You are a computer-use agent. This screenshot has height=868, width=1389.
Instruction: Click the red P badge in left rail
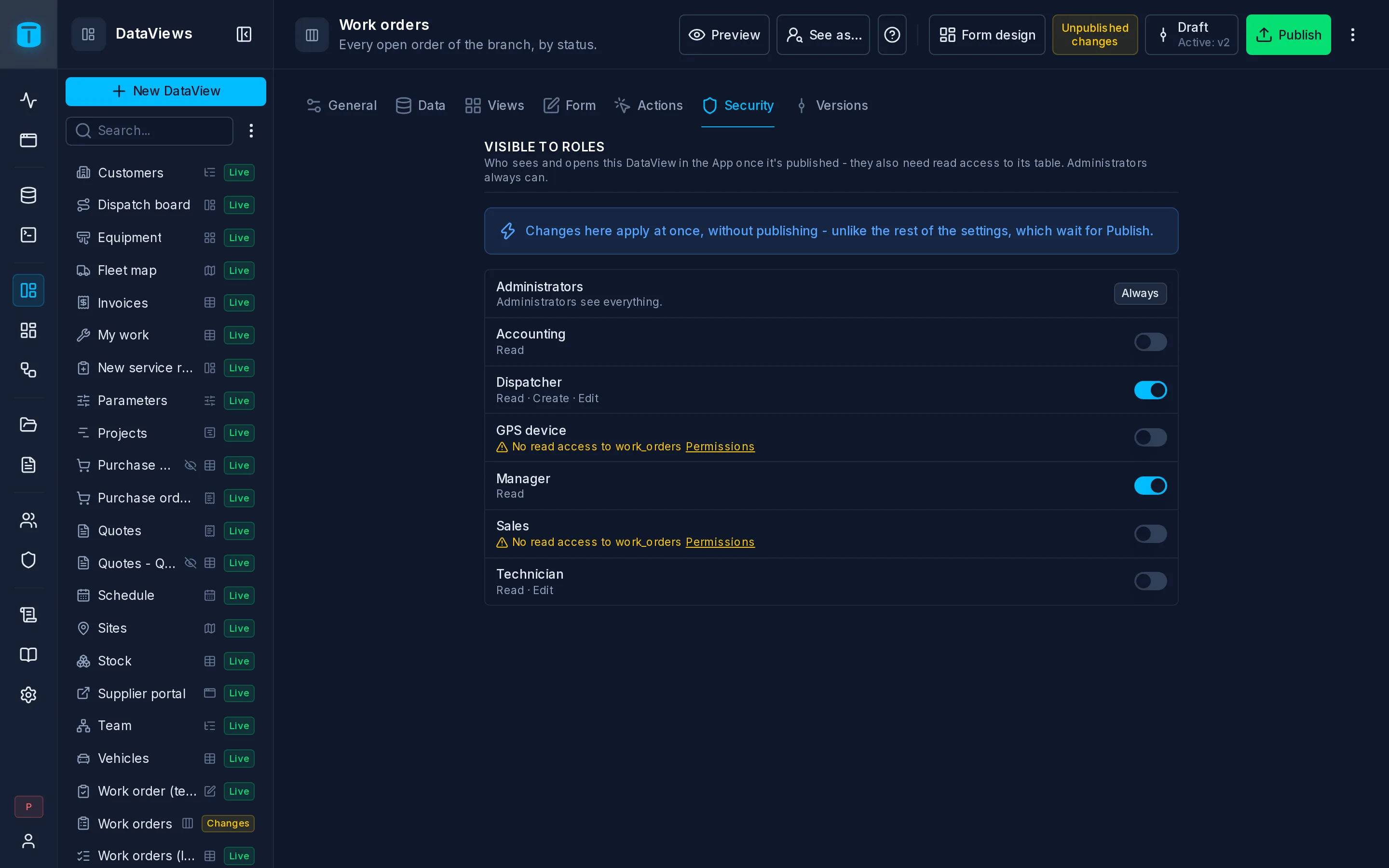(x=29, y=807)
